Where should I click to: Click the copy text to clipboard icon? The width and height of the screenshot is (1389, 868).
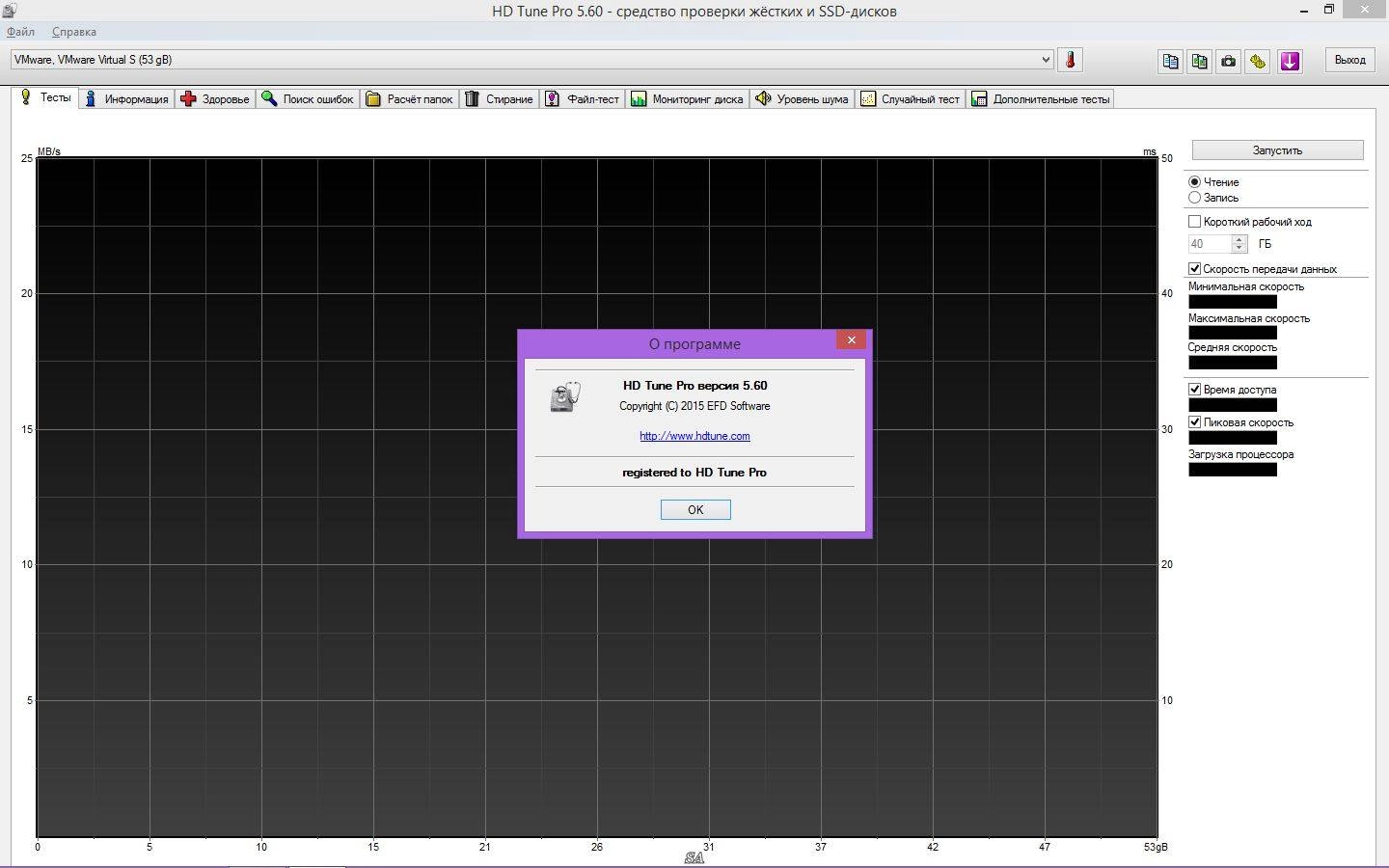(1170, 61)
